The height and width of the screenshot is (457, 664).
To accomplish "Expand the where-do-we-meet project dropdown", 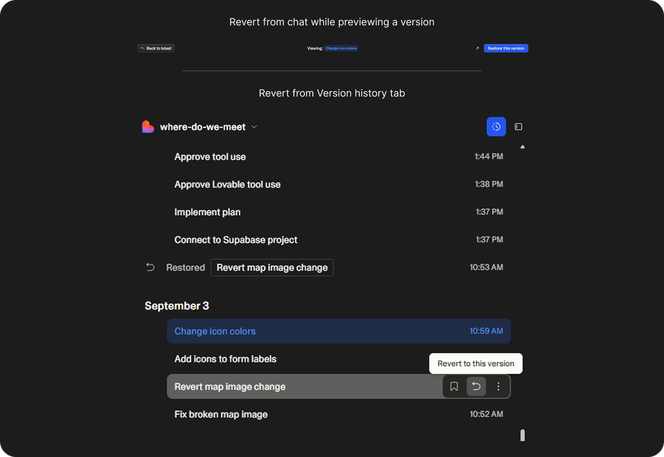I will [x=254, y=127].
